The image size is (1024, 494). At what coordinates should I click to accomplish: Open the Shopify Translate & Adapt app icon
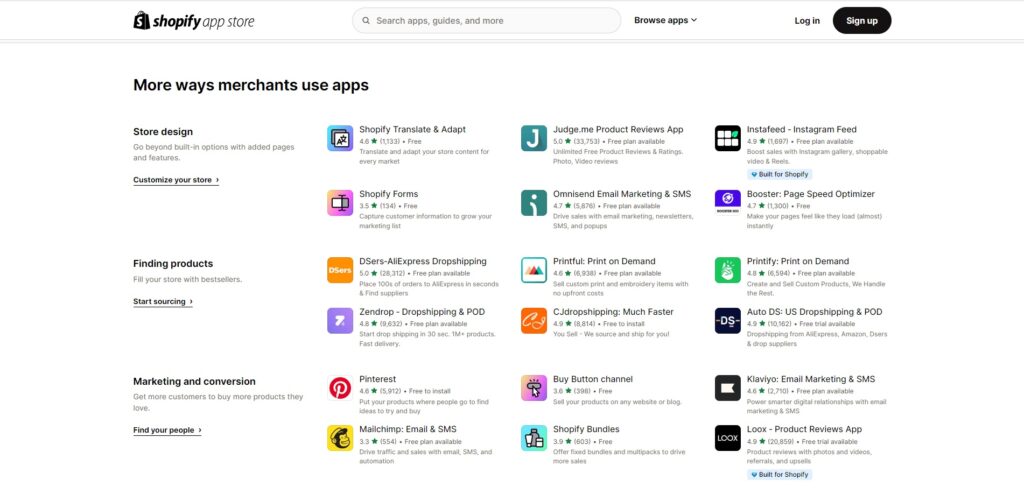click(x=340, y=139)
